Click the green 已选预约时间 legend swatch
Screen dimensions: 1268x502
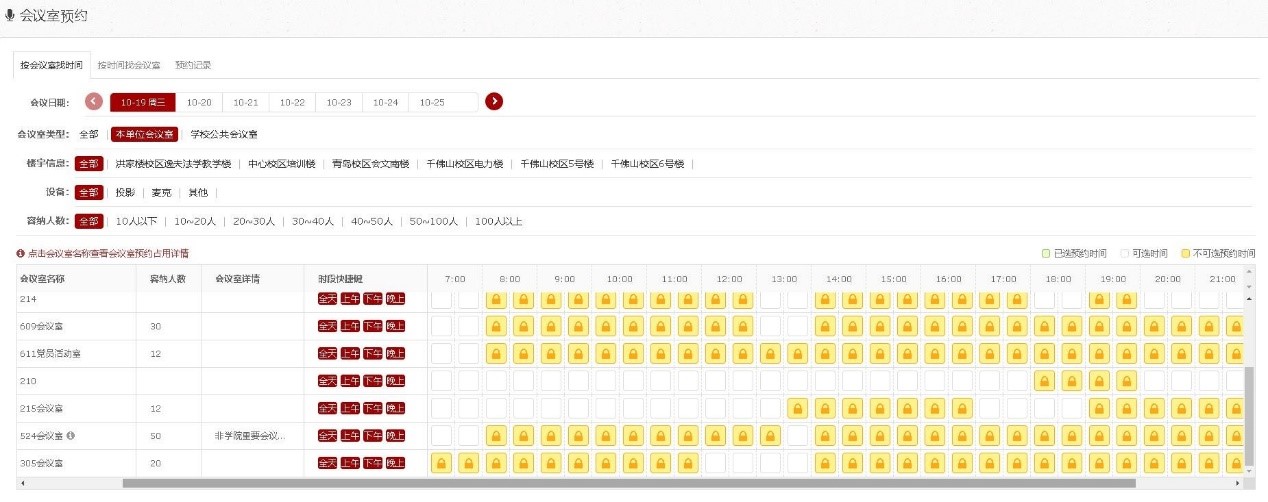coord(1044,254)
